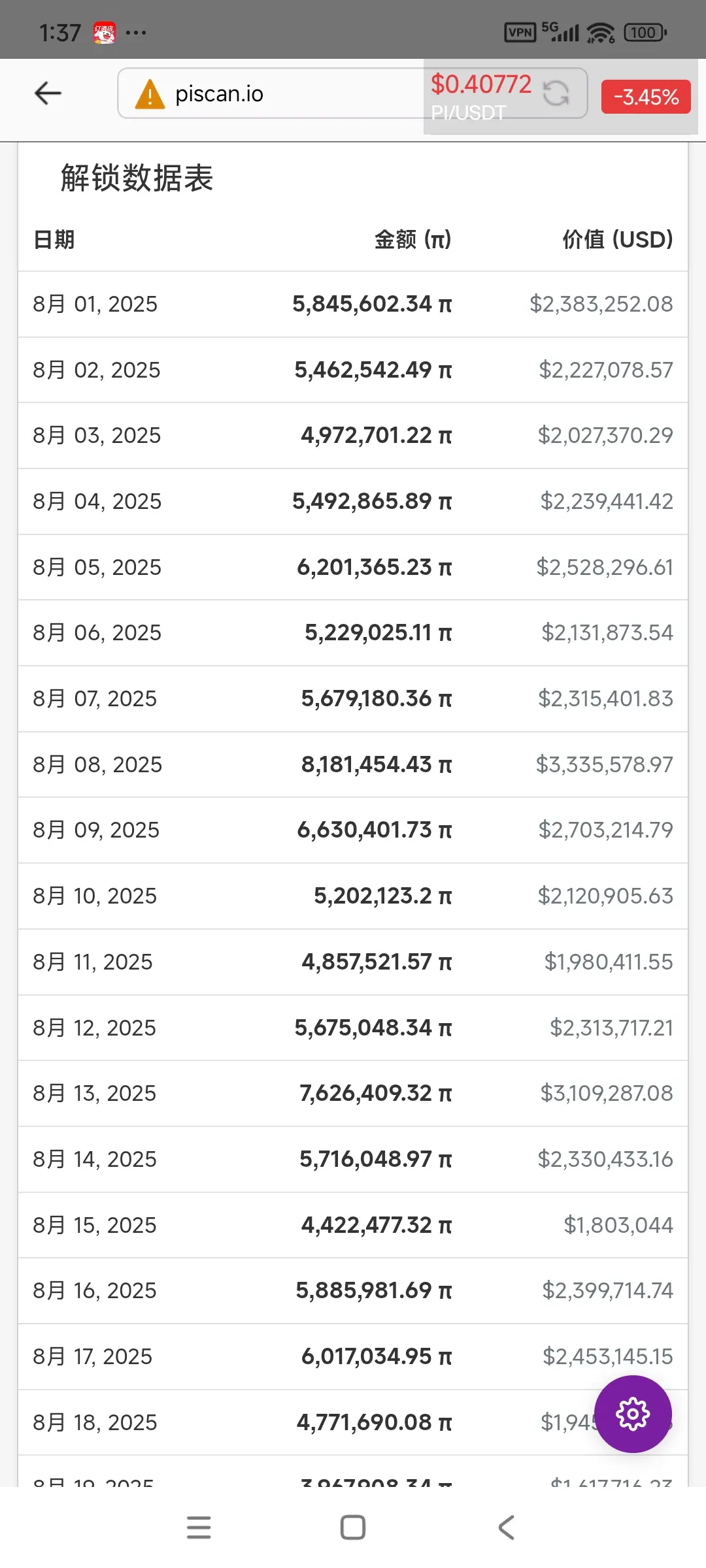Sort by 价值 (USD) column header
Screen dimensions: 706x1568
(x=618, y=240)
